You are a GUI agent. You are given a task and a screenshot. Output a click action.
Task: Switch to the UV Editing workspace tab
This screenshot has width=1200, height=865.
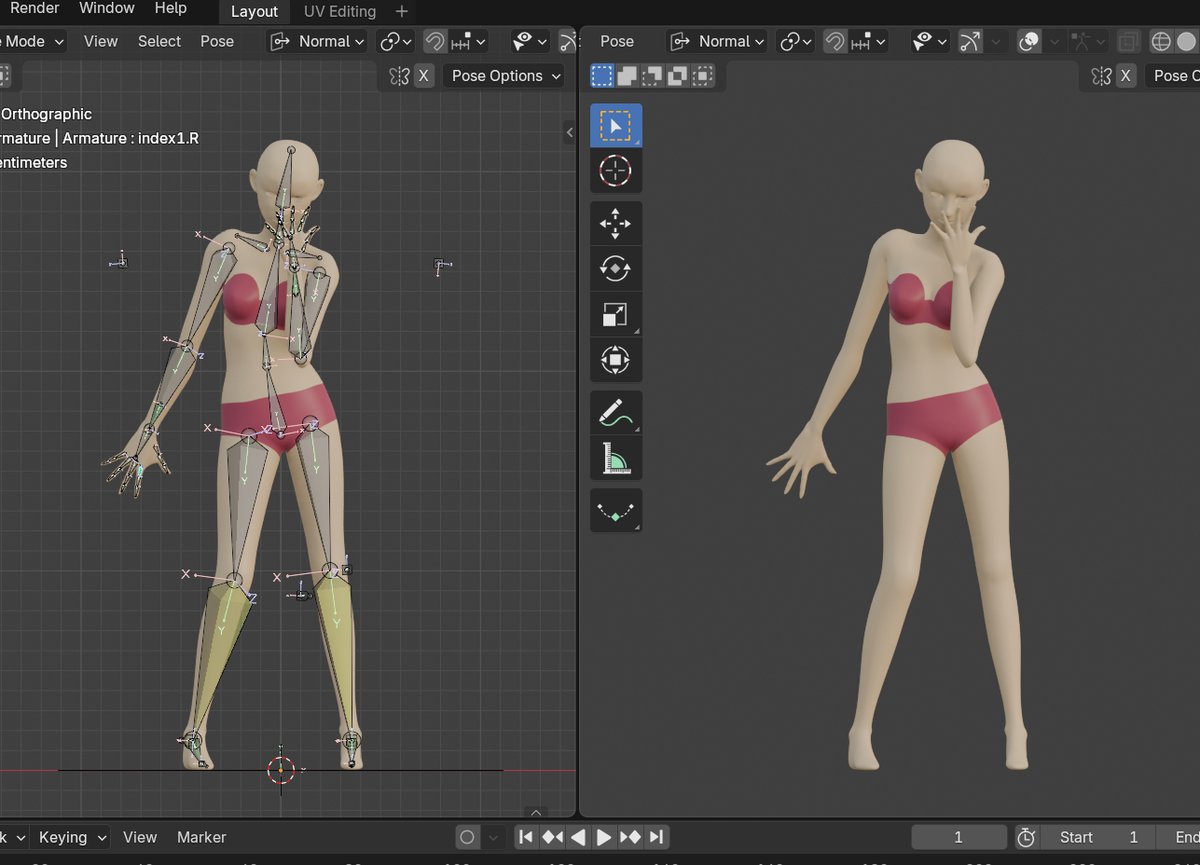[340, 11]
